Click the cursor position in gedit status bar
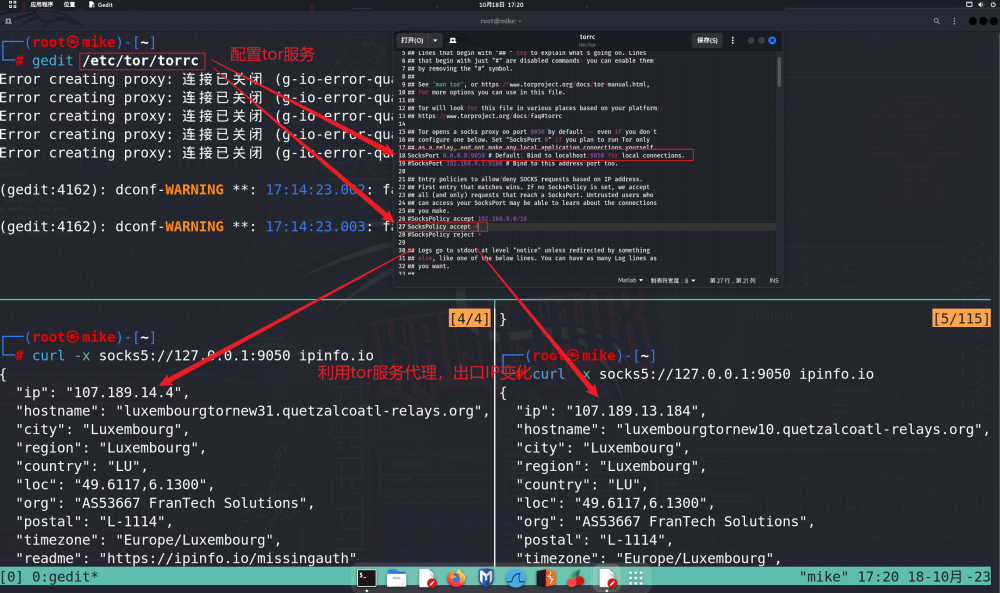The width and height of the screenshot is (1000, 593). 733,281
